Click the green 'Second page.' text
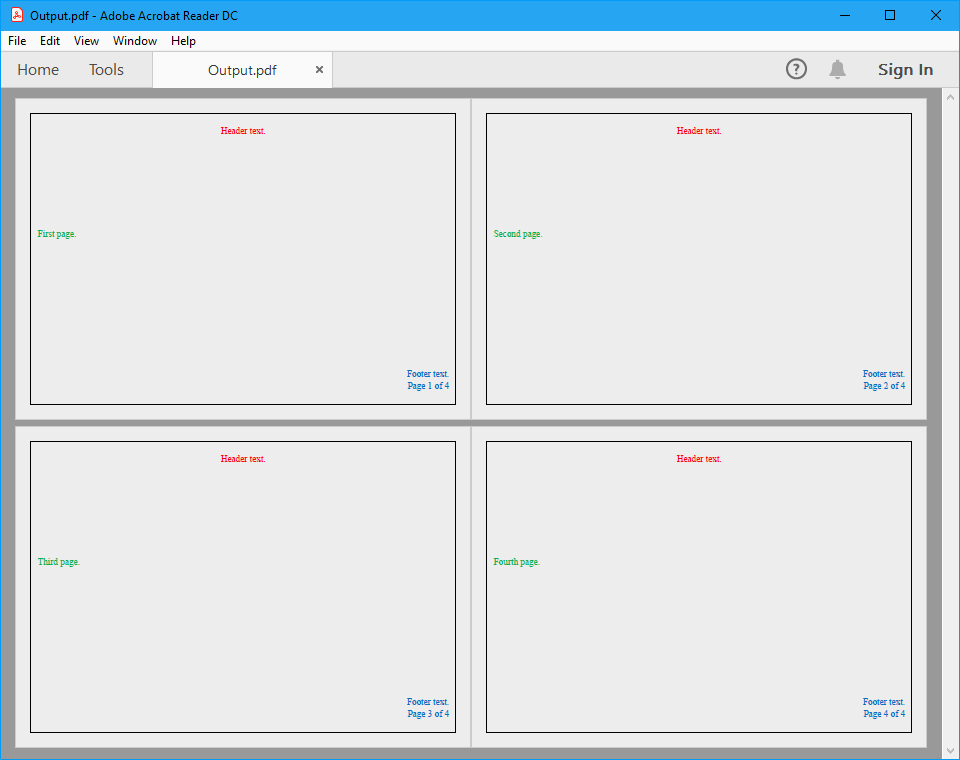This screenshot has width=960, height=760. [518, 234]
